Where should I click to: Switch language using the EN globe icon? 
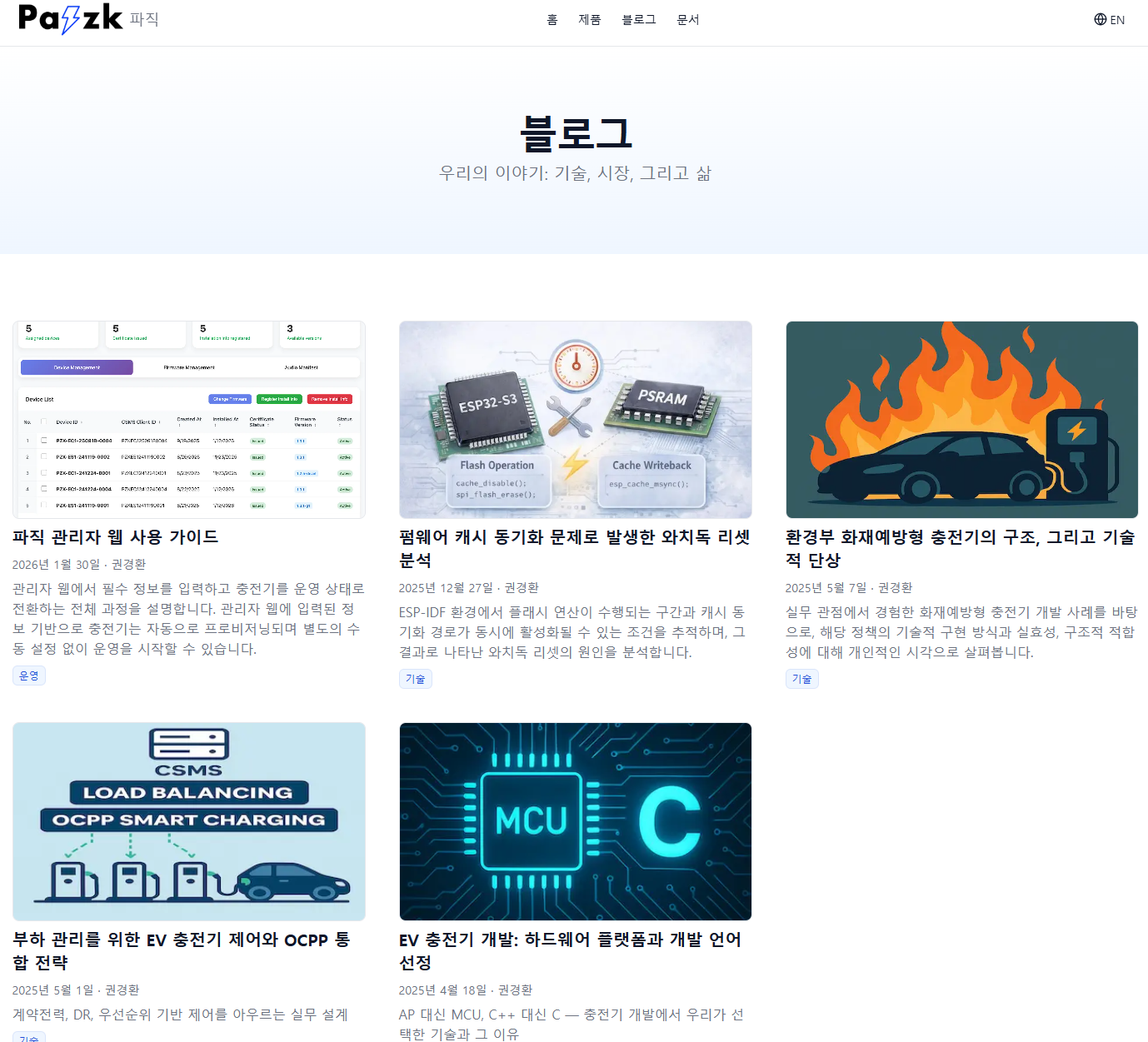(1109, 20)
